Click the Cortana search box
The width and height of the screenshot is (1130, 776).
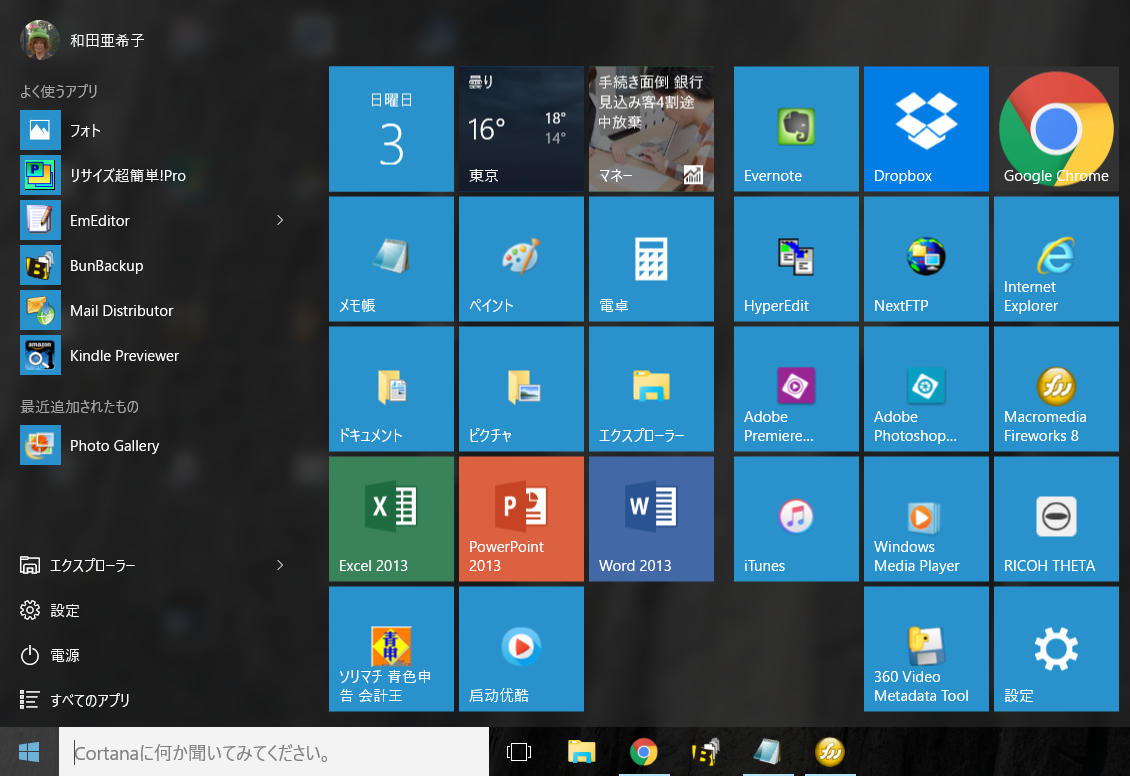[x=275, y=752]
